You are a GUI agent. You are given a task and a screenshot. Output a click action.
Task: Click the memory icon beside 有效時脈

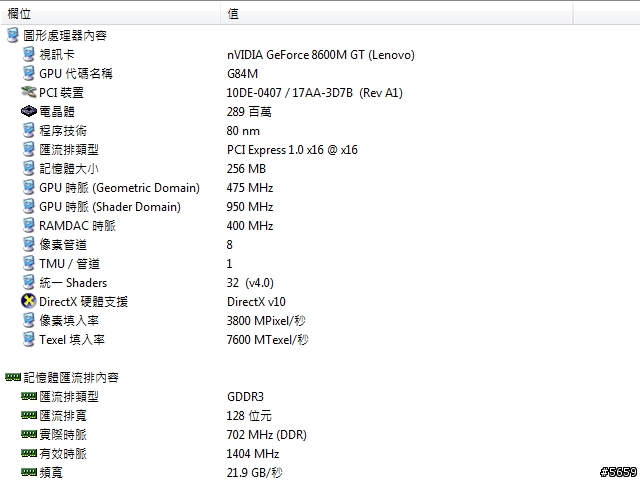(29, 453)
